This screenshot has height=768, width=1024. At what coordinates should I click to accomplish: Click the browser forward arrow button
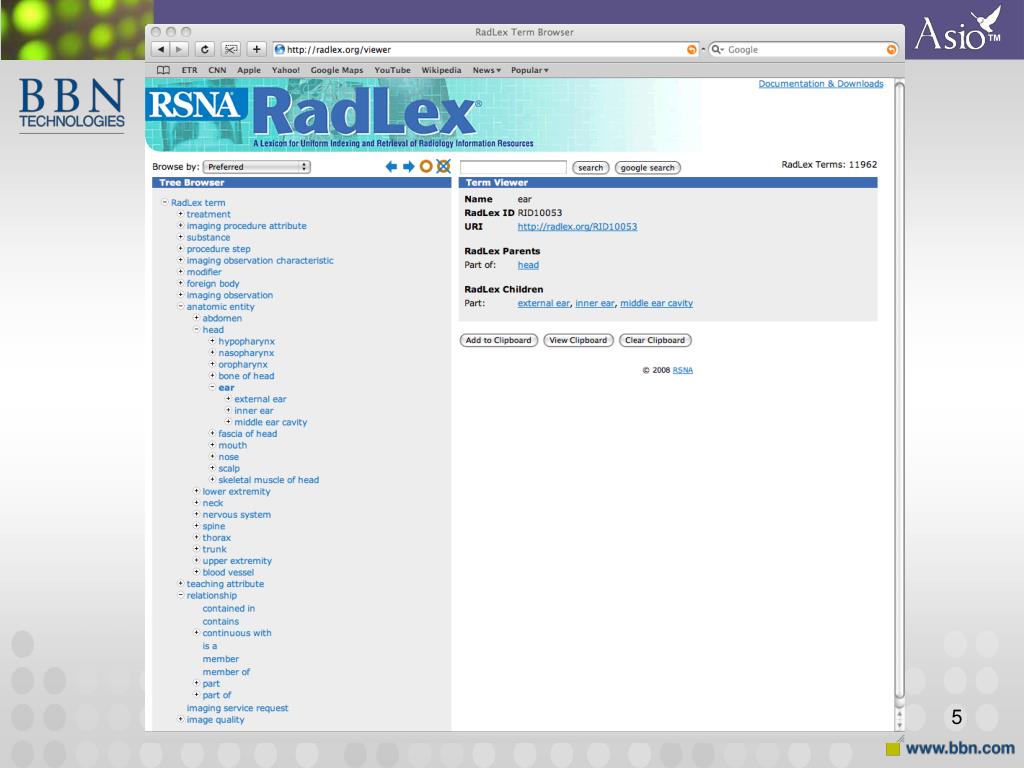pyautogui.click(x=179, y=50)
